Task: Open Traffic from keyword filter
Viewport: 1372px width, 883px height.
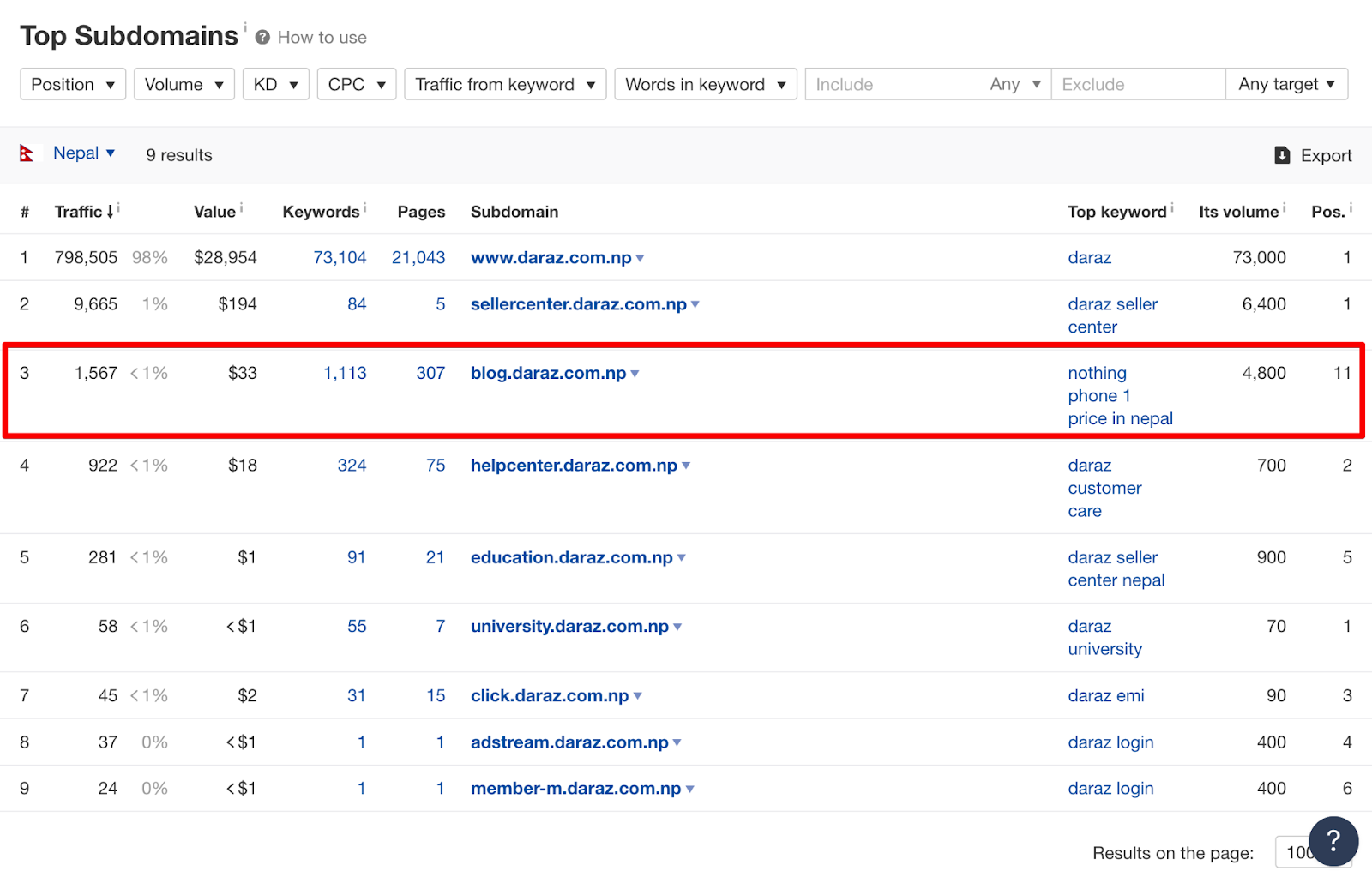Action: click(x=505, y=84)
